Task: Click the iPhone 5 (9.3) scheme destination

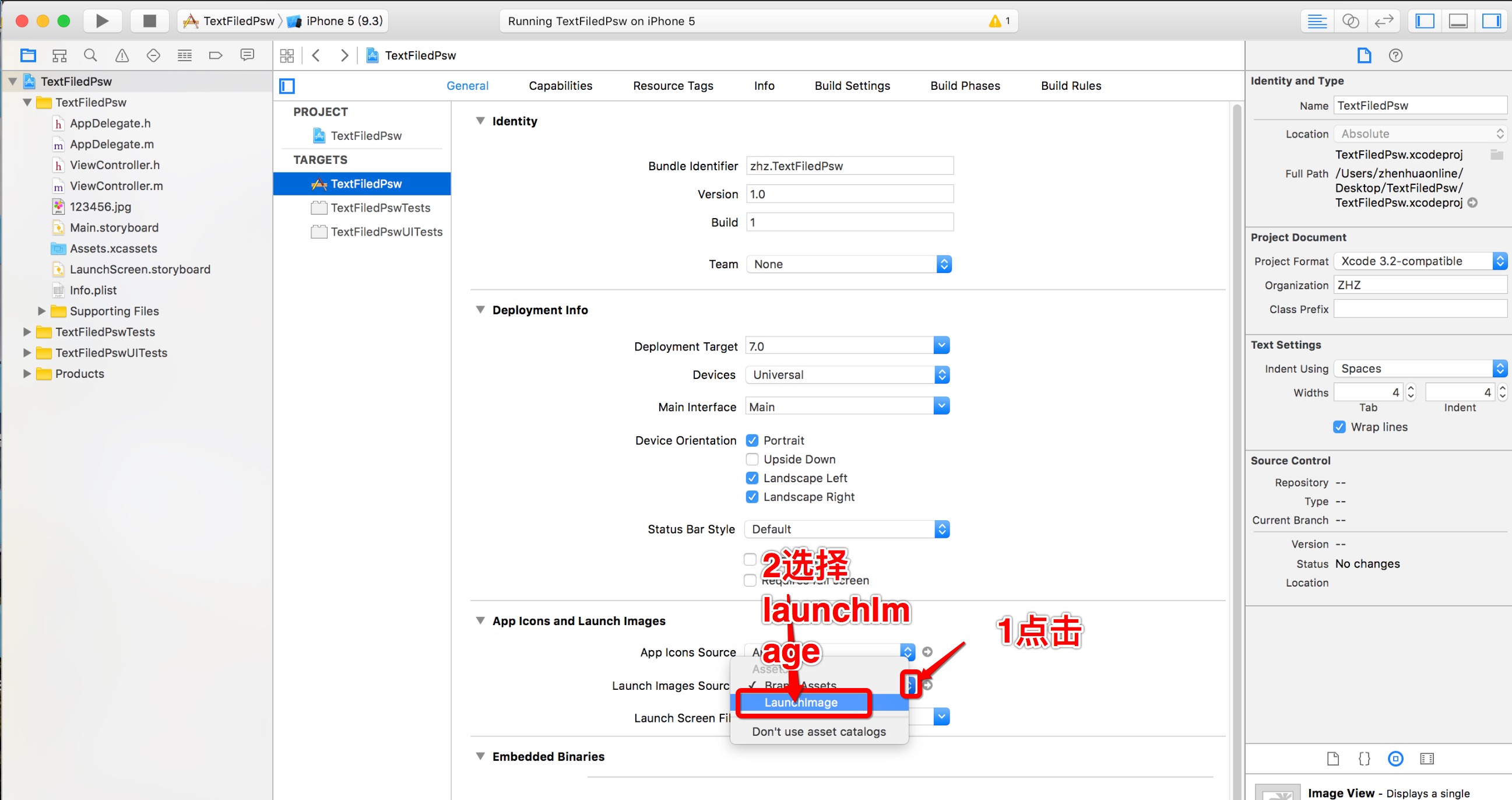Action: tap(335, 21)
